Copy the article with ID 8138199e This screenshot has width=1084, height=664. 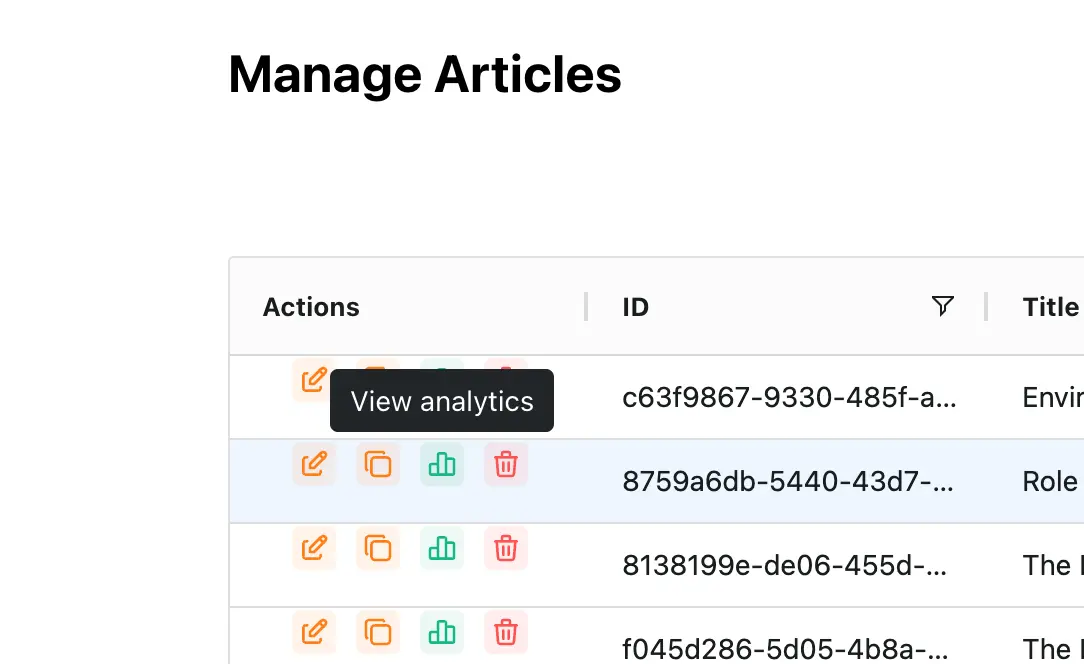(378, 549)
